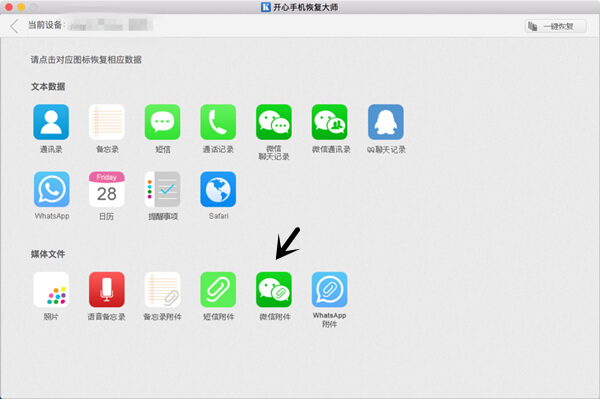Click the 语音备忘录 voice memo microphone icon
The width and height of the screenshot is (600, 399).
(x=107, y=290)
